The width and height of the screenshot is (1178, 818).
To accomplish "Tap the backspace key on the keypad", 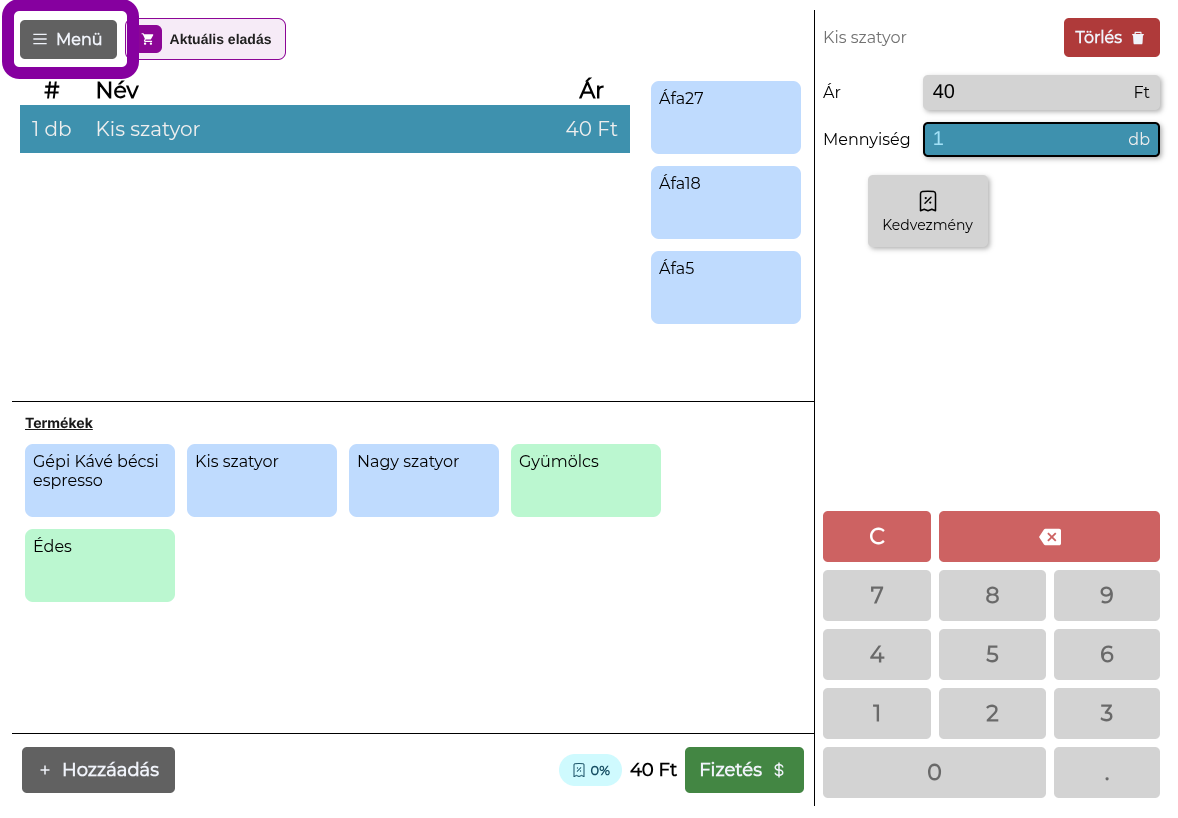I will [1049, 536].
